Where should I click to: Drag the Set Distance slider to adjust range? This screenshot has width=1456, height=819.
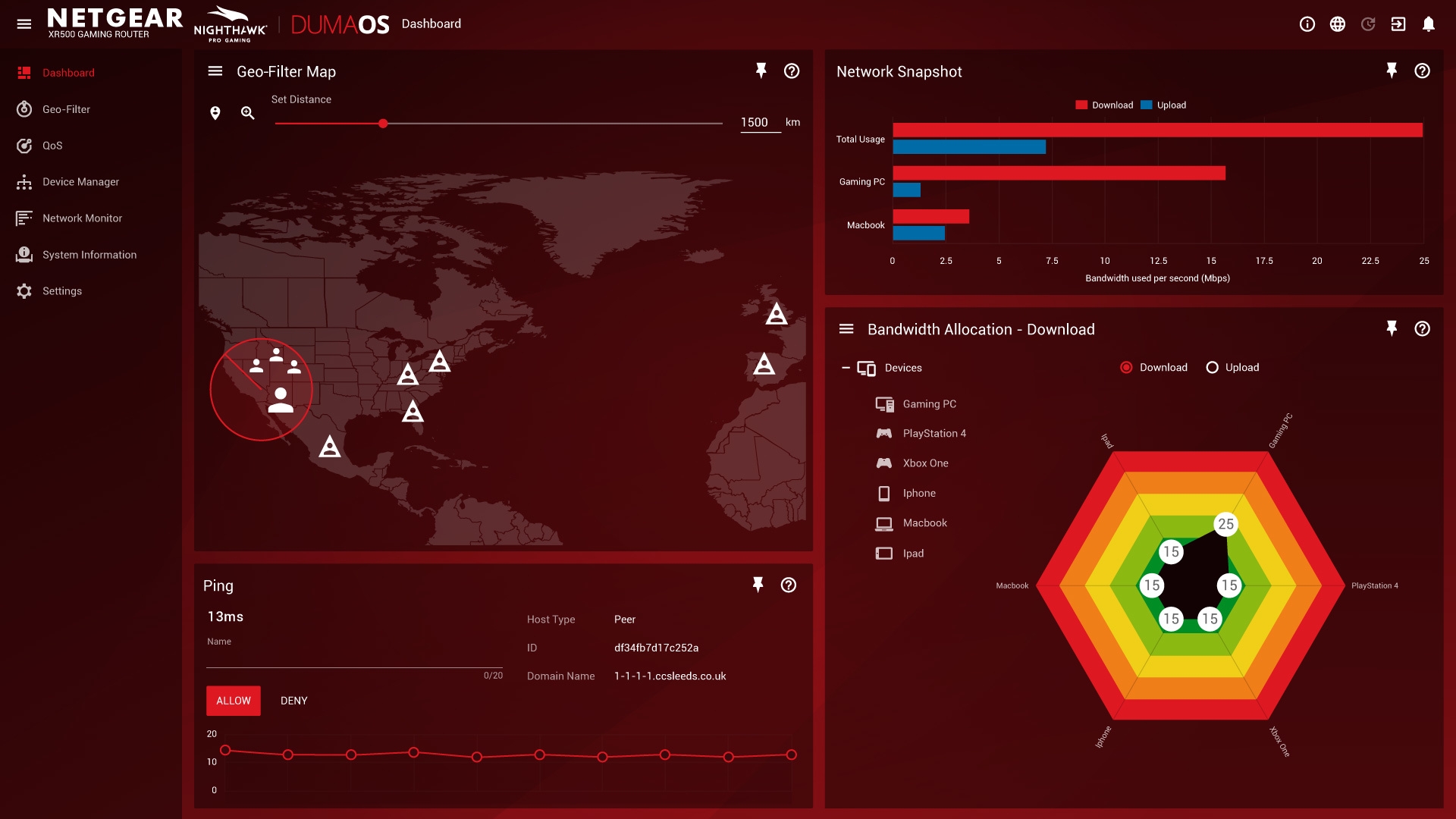click(383, 123)
